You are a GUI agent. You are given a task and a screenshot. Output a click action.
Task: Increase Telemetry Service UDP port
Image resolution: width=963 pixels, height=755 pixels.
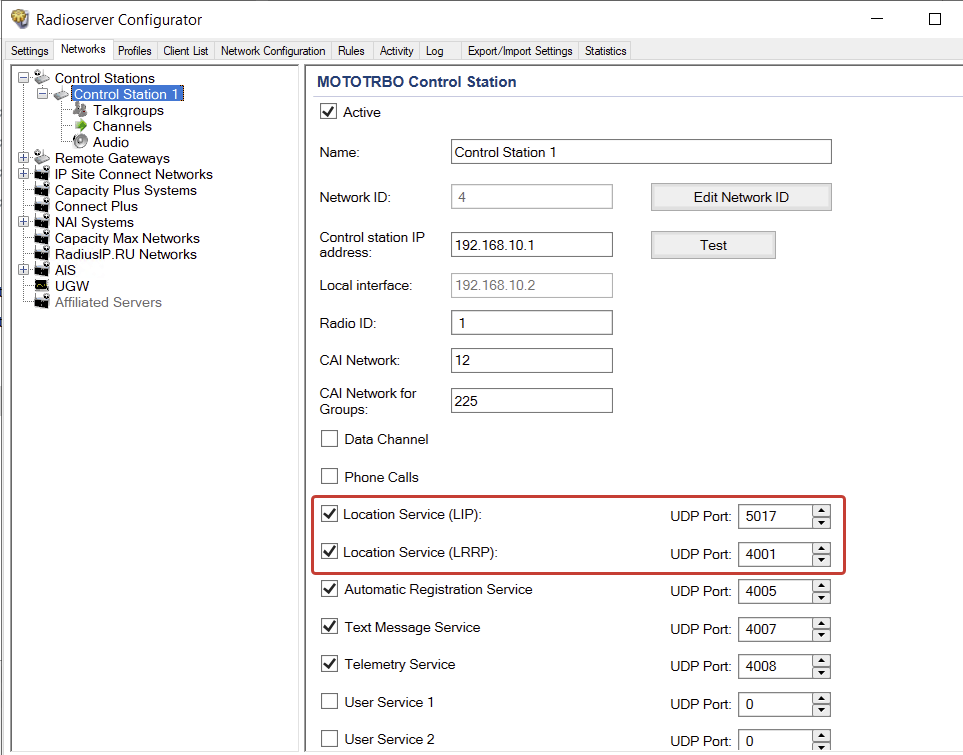821,660
